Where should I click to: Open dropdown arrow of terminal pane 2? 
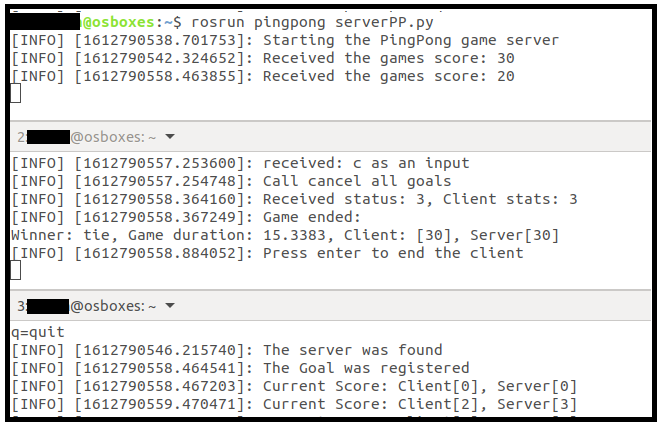(170, 136)
